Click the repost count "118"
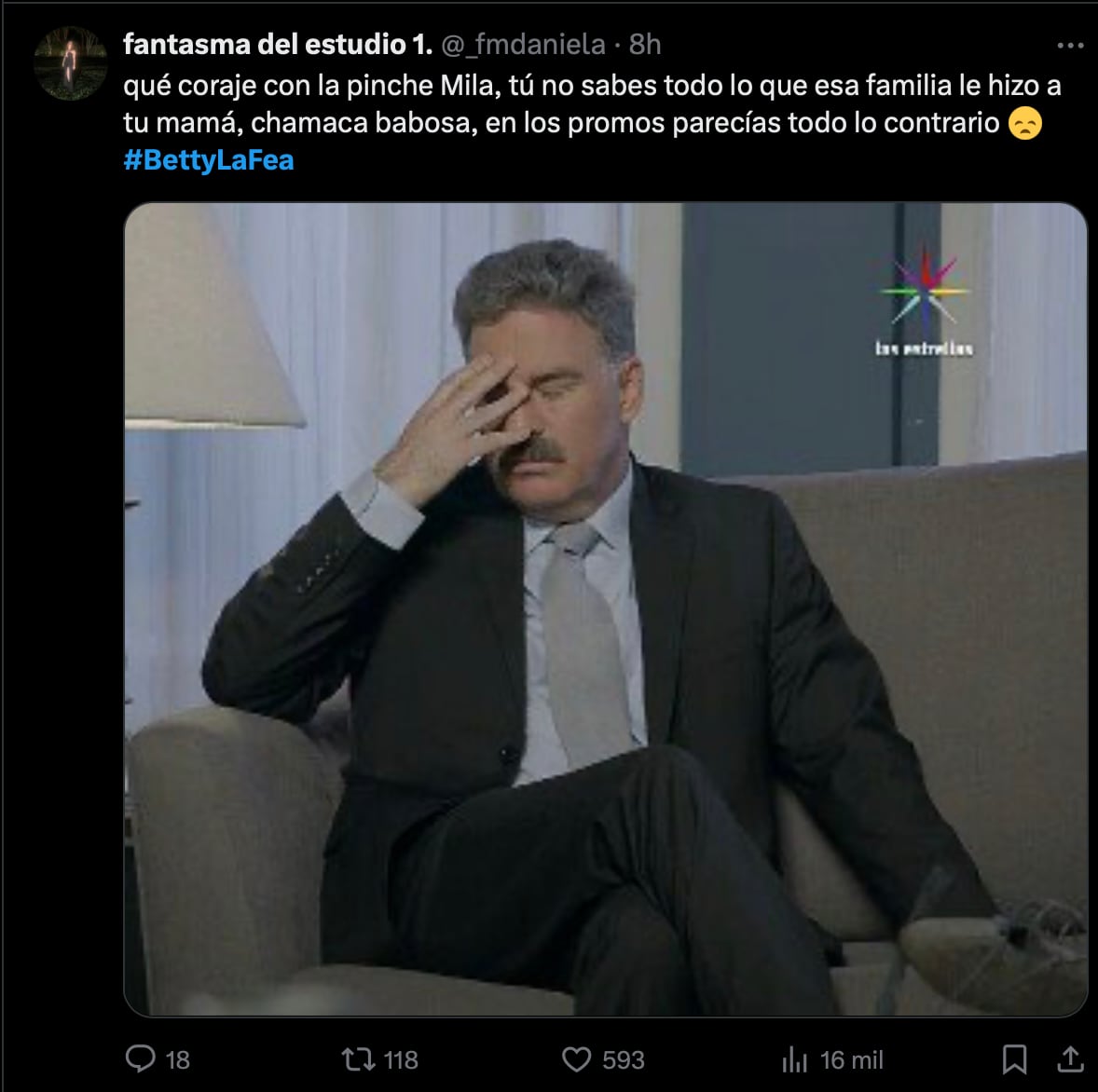Image resolution: width=1098 pixels, height=1092 pixels. [x=401, y=1059]
